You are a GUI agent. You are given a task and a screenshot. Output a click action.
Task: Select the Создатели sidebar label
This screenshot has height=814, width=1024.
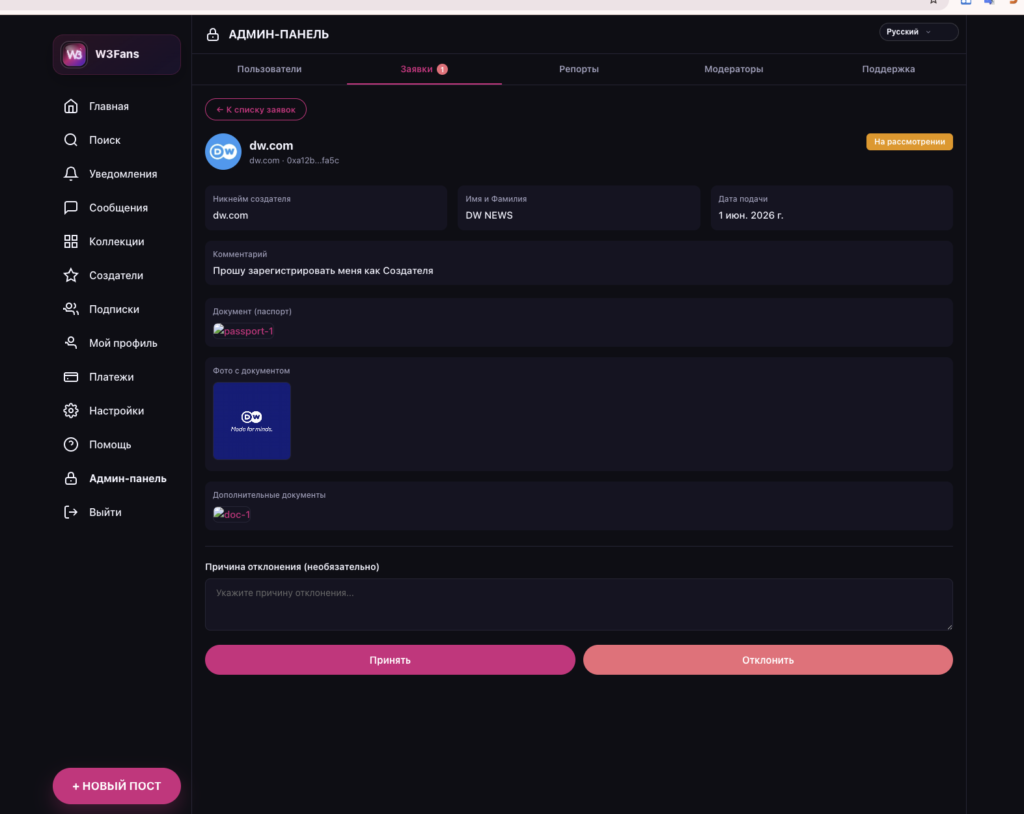(116, 275)
